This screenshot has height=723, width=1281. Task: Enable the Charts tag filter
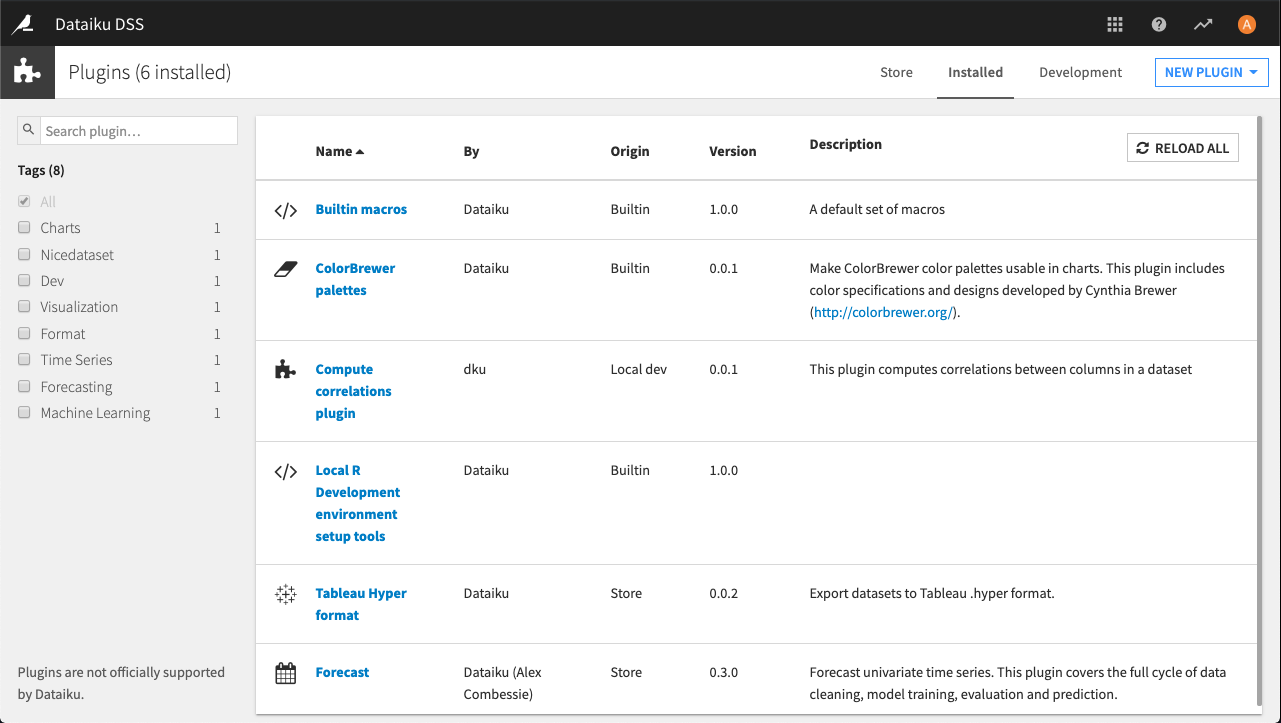tap(24, 228)
